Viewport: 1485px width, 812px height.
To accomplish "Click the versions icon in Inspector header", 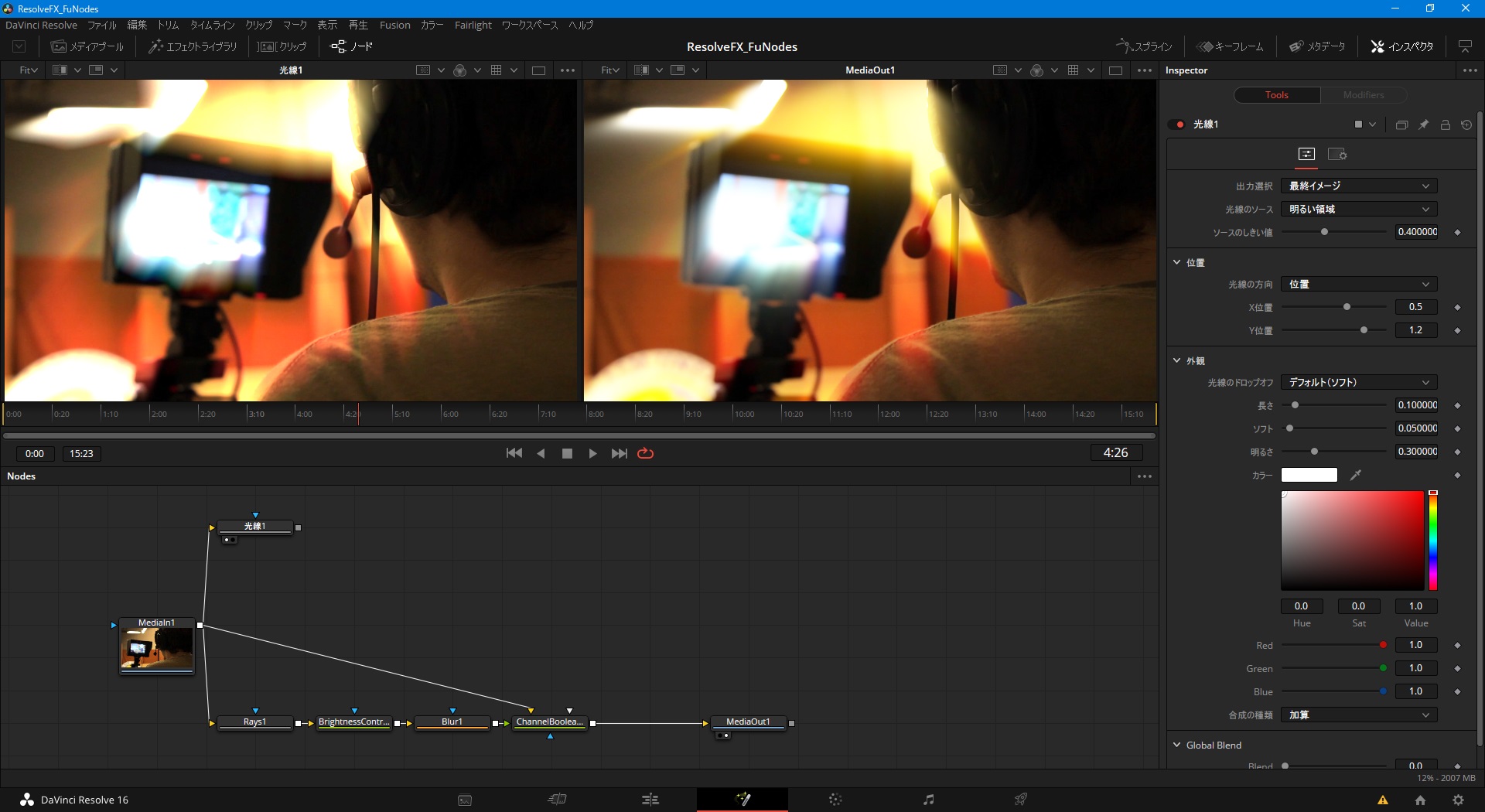I will pos(1401,125).
